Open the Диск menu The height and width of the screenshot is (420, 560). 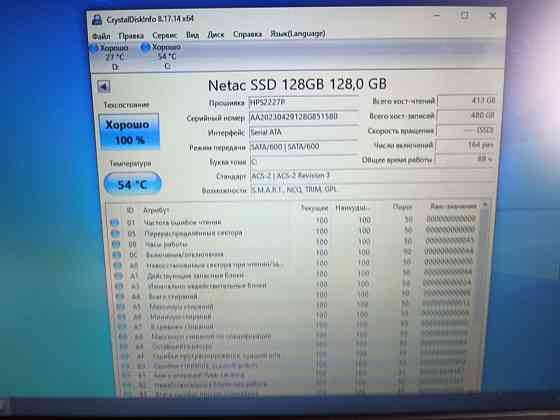216,35
